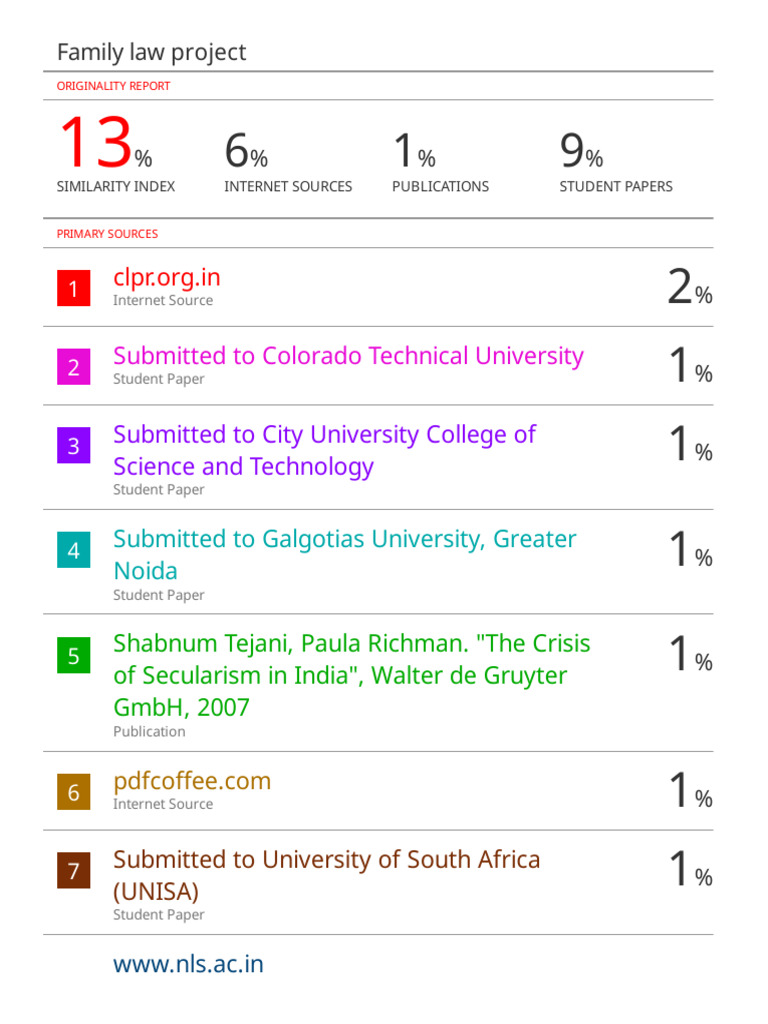Open Submitted to Colorado Technical University source

[348, 356]
